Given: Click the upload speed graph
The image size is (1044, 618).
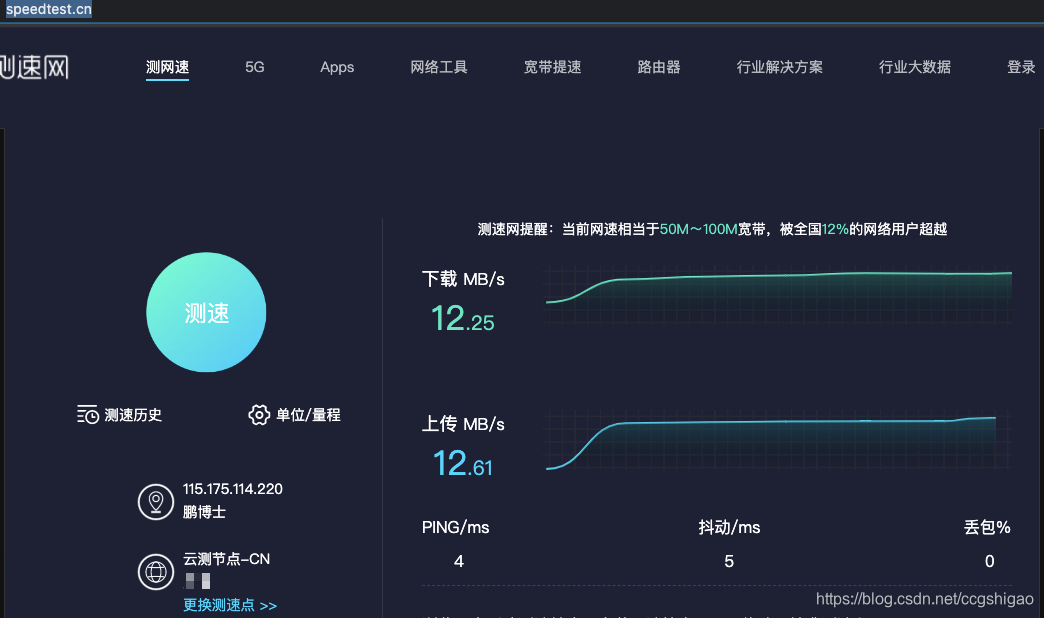Looking at the screenshot, I should coord(778,440).
